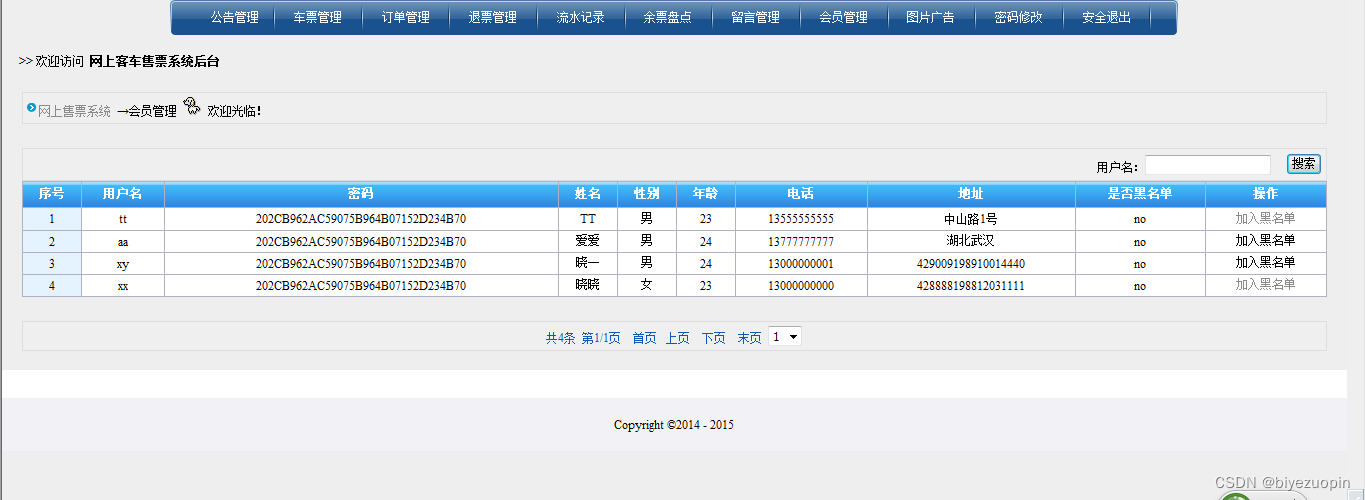Image resolution: width=1365 pixels, height=500 pixels.
Task: Click name cell 晓一
Action: click(x=588, y=263)
